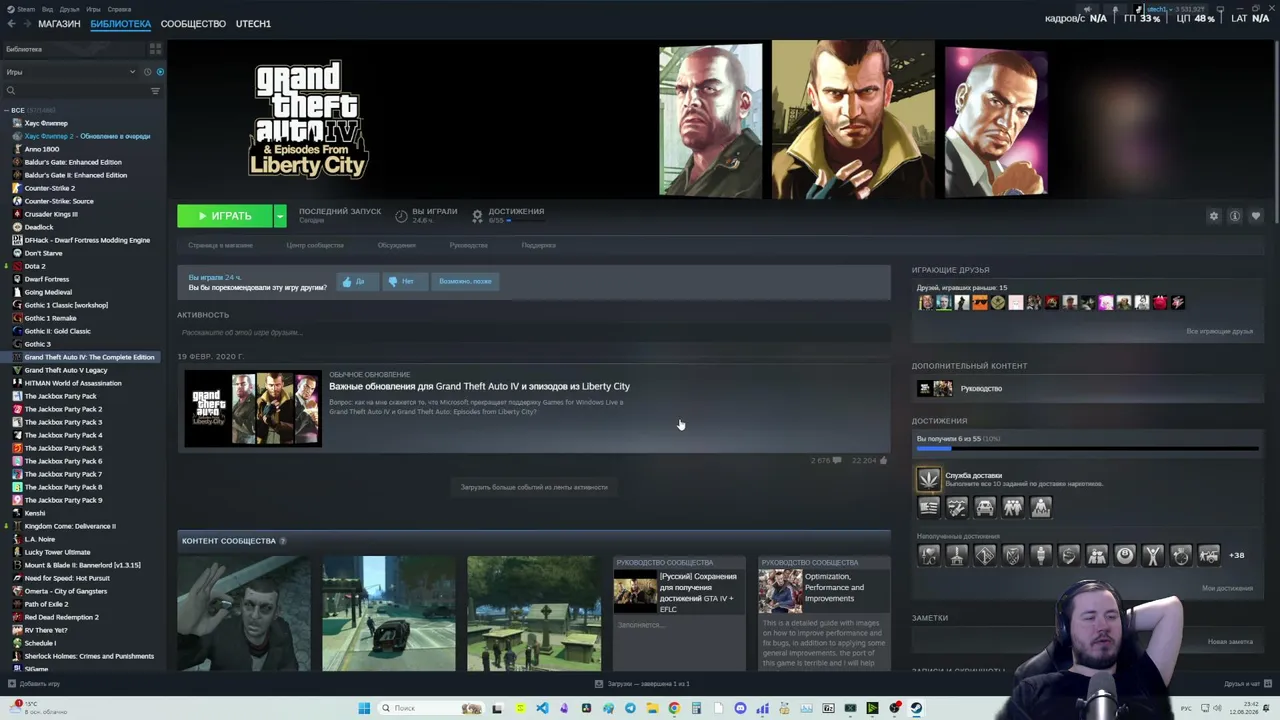Open downloads status 'Загрузки — завершена 1 из 1'
Image resolution: width=1280 pixels, height=720 pixels.
click(x=642, y=684)
